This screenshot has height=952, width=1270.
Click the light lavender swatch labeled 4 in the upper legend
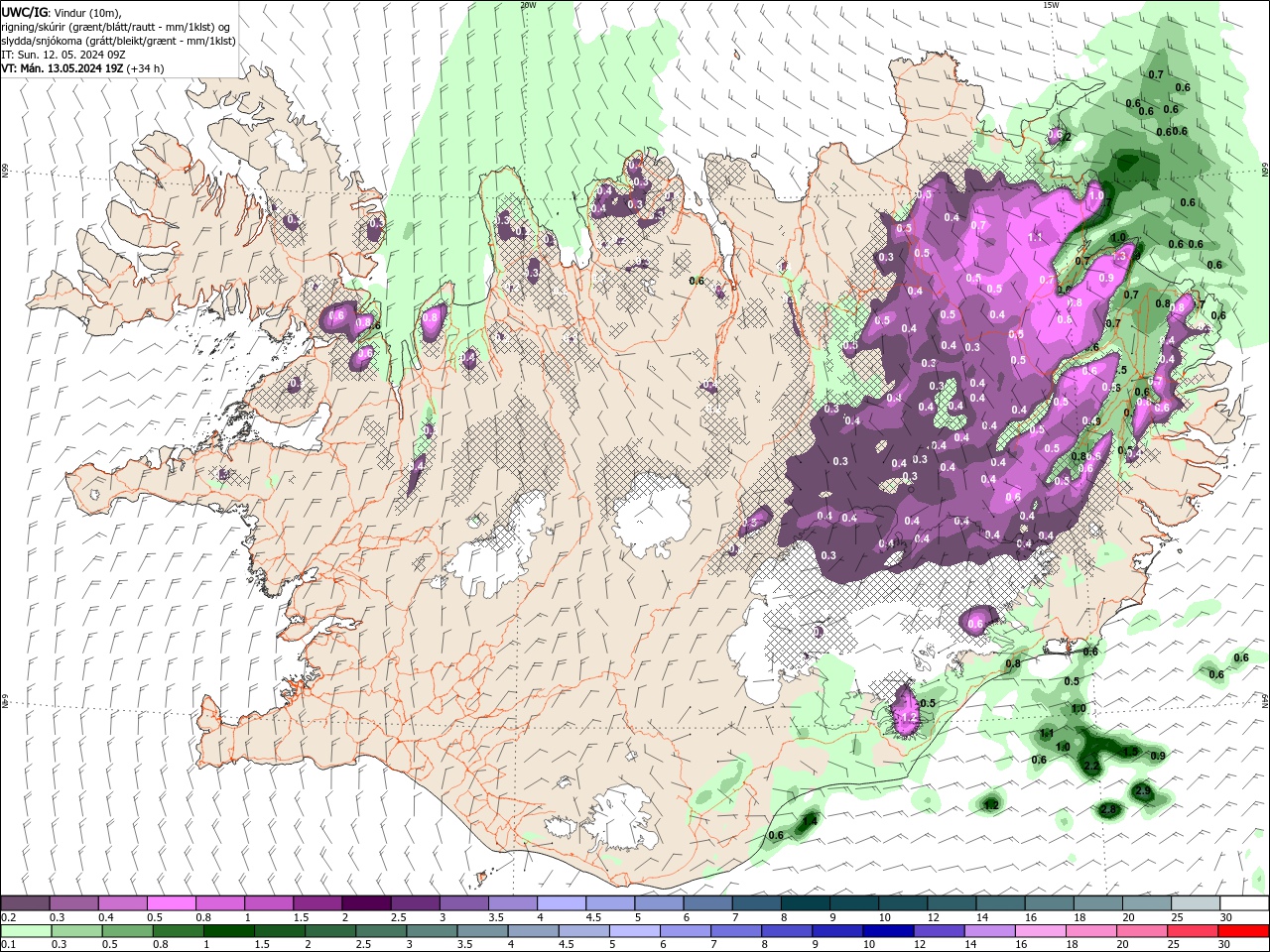coord(561,903)
